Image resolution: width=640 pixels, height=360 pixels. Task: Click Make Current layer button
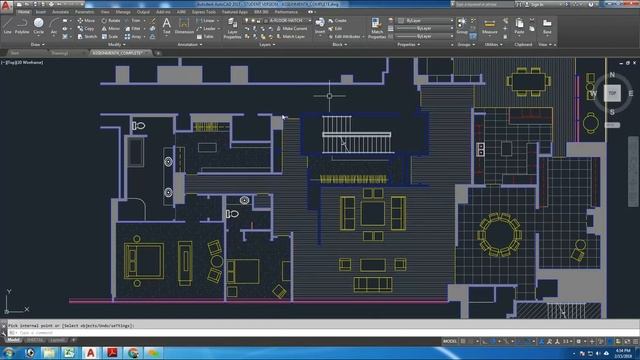[291, 29]
